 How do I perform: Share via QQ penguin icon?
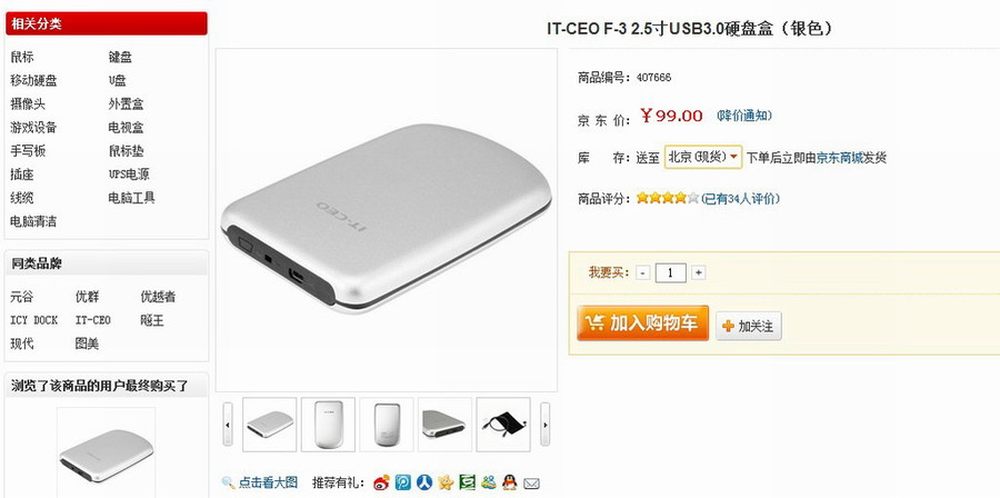click(510, 483)
